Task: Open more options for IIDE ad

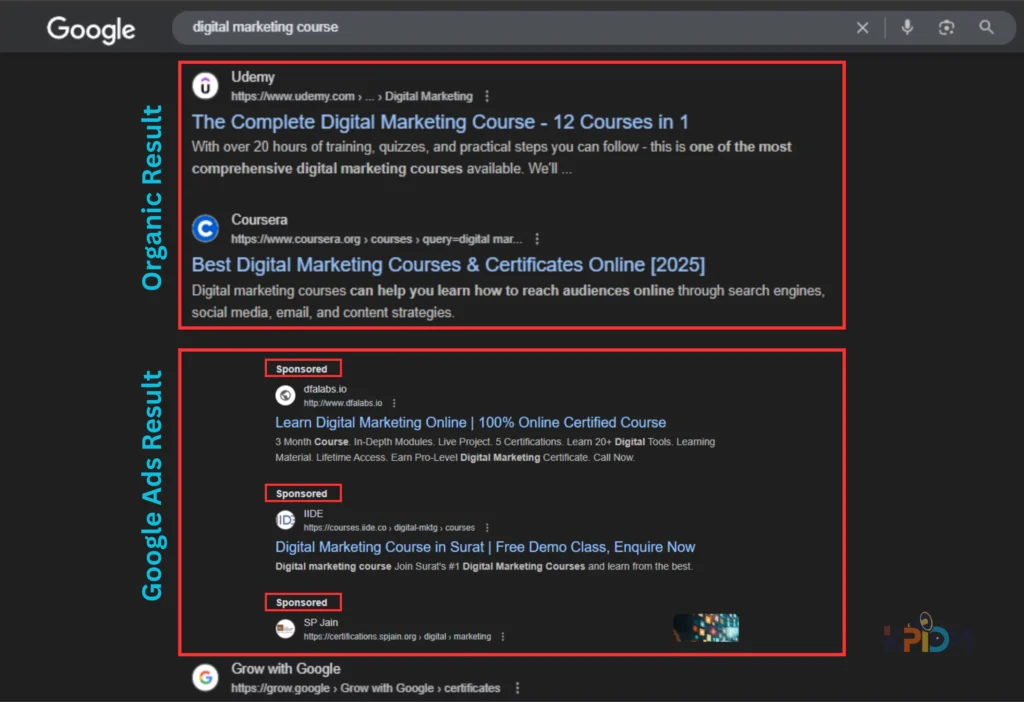Action: click(487, 528)
